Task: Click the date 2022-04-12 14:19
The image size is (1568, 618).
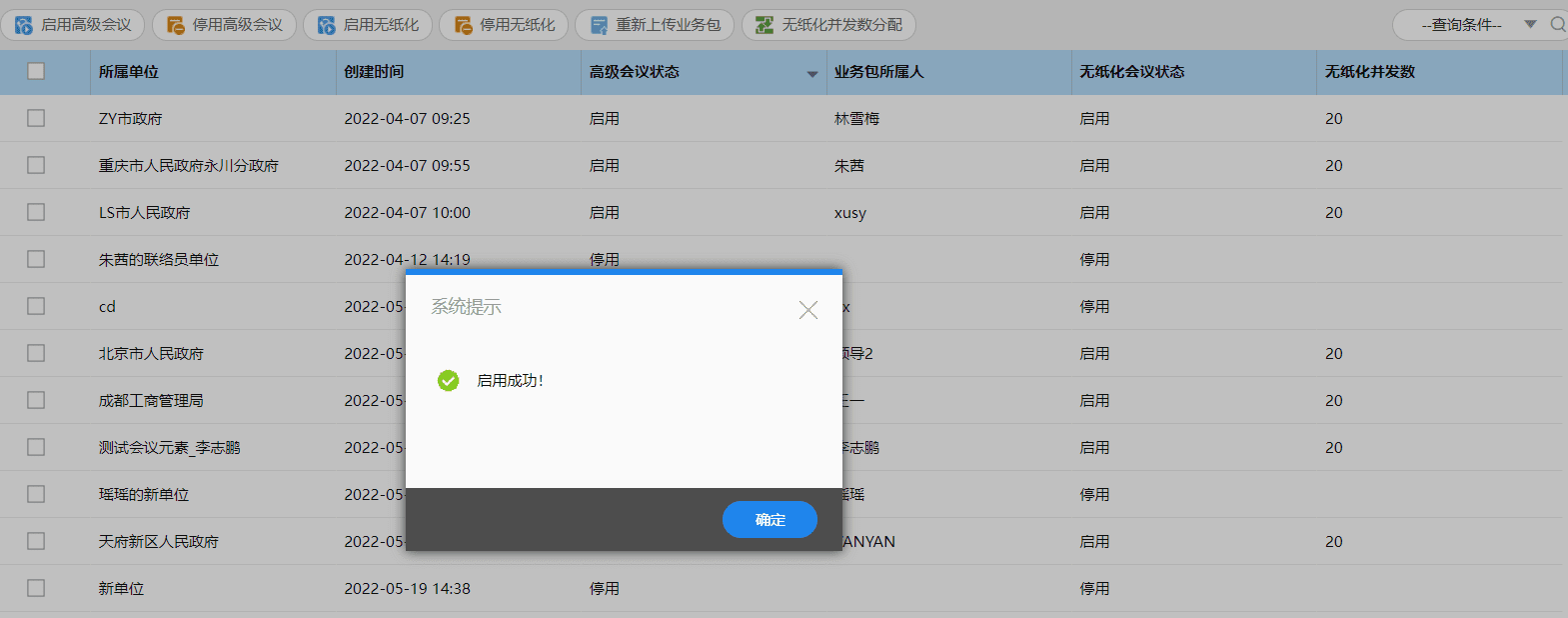Action: pos(407,259)
